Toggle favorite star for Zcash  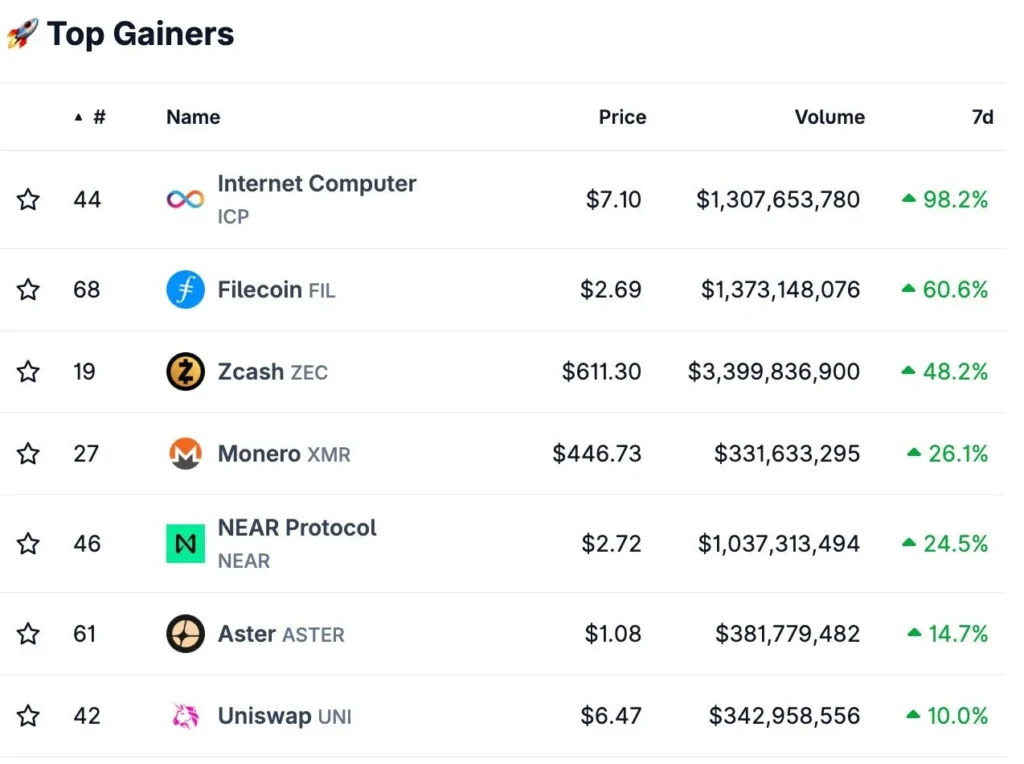(28, 372)
